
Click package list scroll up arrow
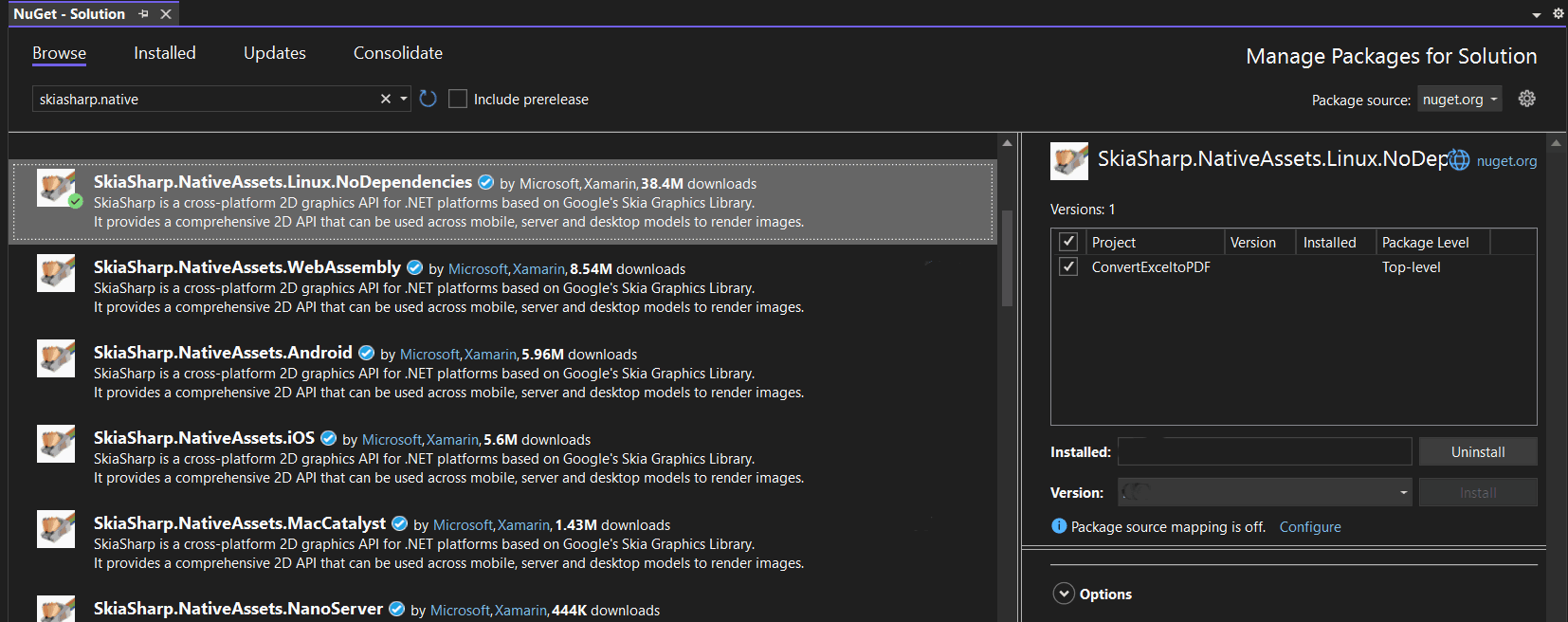[x=1007, y=142]
